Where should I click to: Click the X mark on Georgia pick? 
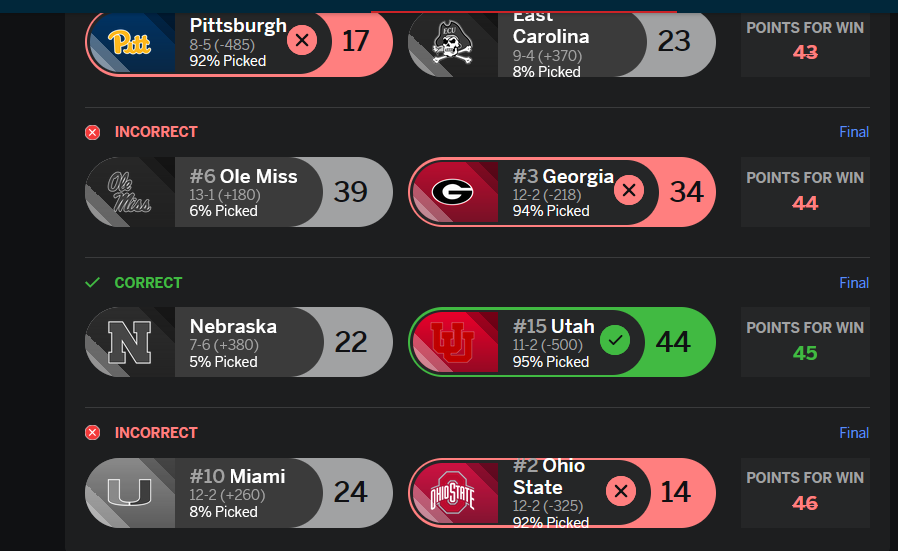point(628,191)
